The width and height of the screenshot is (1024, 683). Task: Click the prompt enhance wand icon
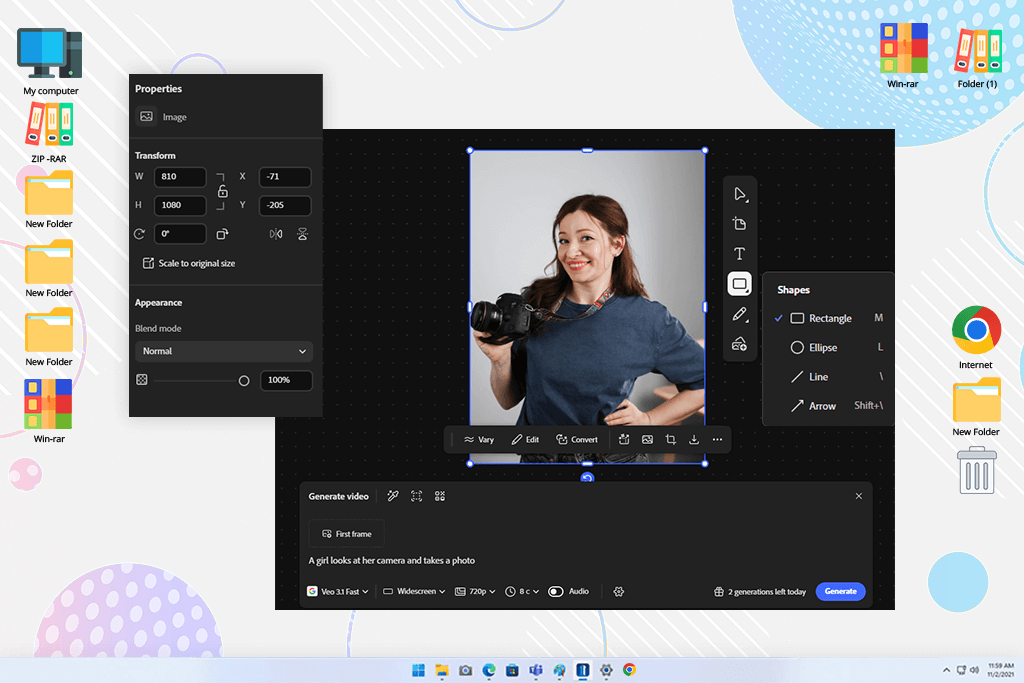click(x=392, y=496)
